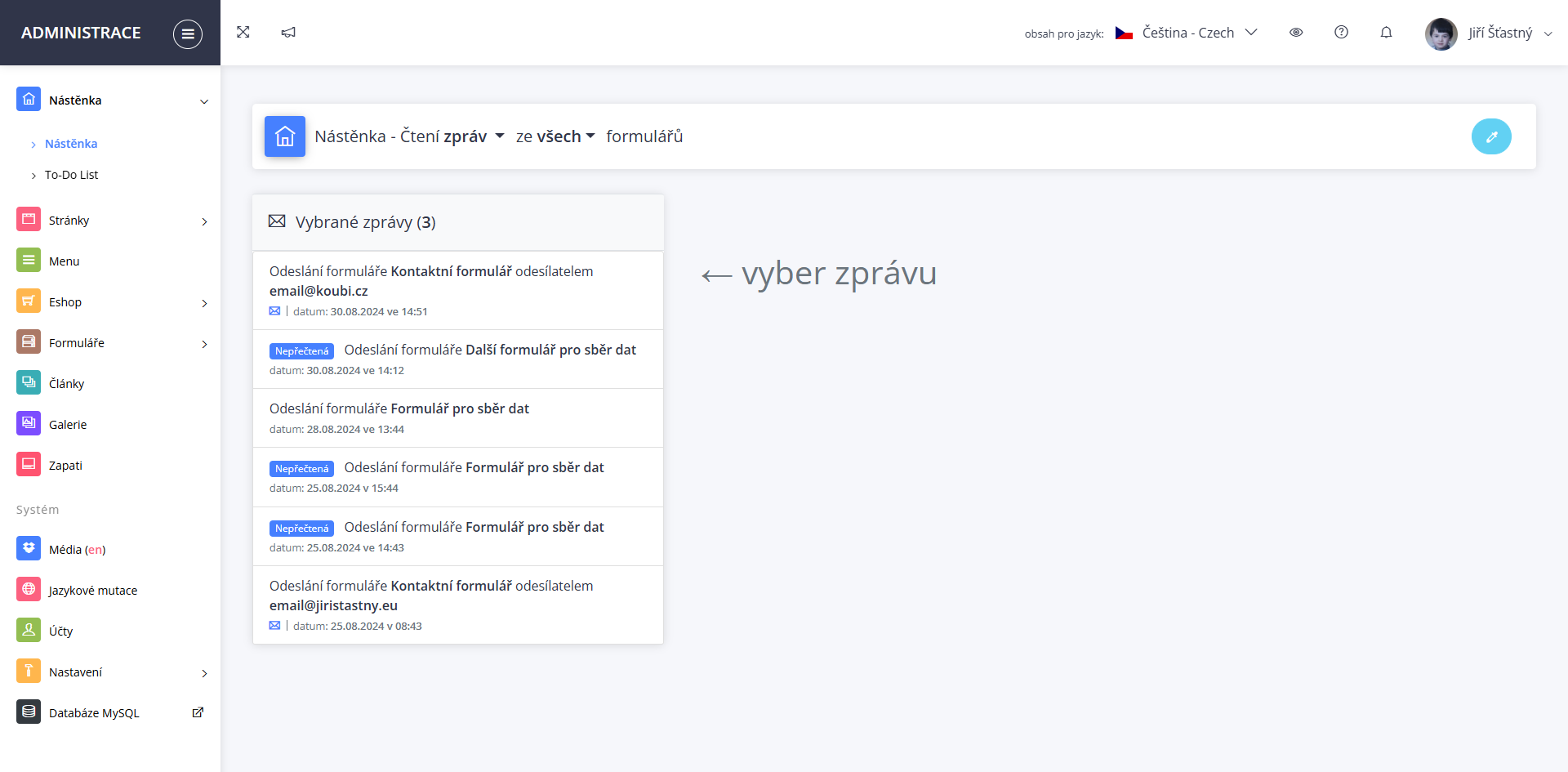
Task: Click the blue home icon in page header
Action: 285,136
